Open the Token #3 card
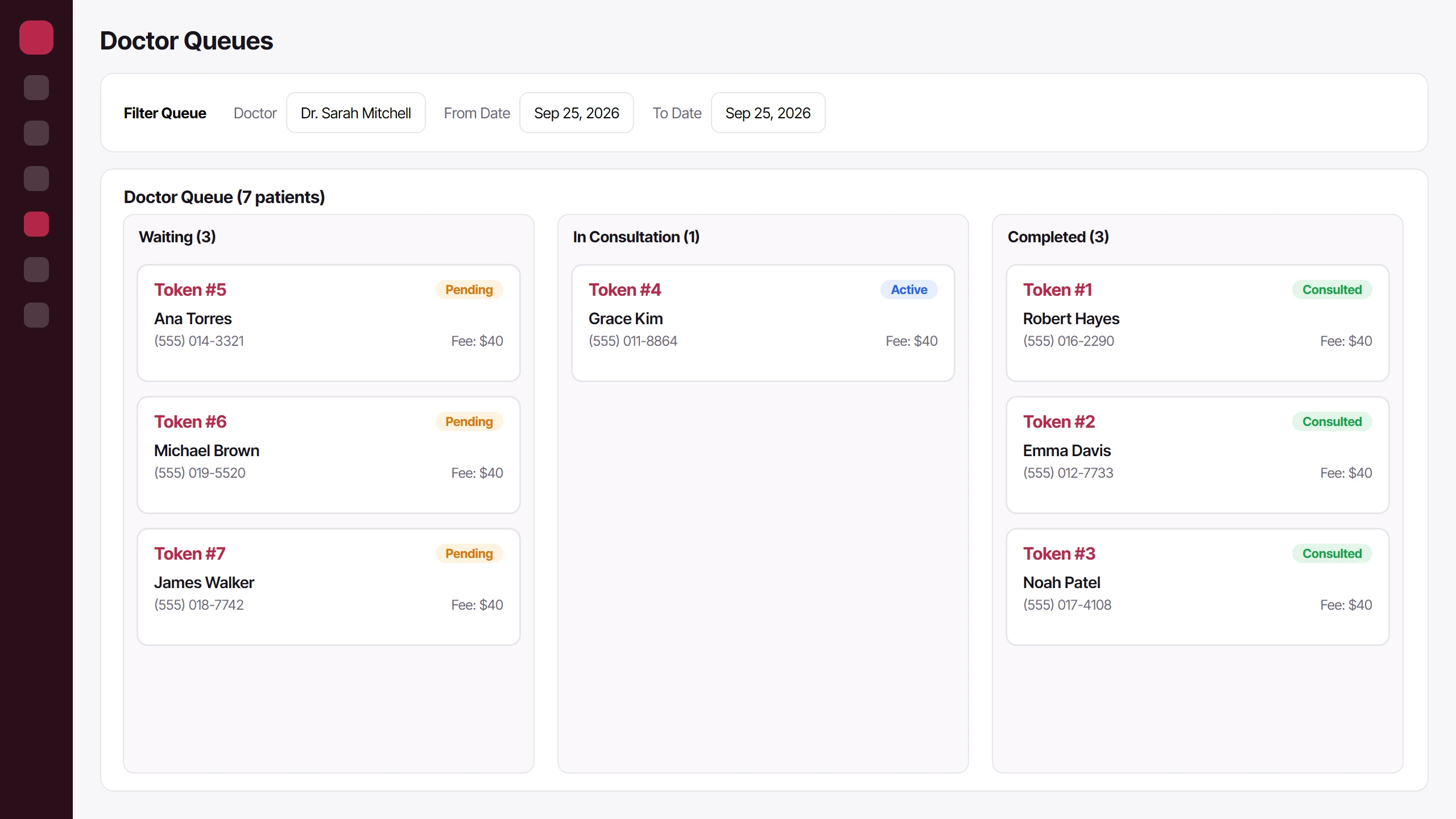1456x819 pixels. [x=1197, y=586]
